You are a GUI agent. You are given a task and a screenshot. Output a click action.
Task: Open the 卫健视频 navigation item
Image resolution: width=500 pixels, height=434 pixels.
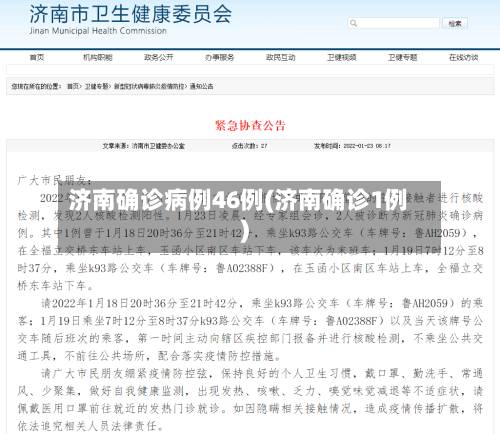pos(341,57)
